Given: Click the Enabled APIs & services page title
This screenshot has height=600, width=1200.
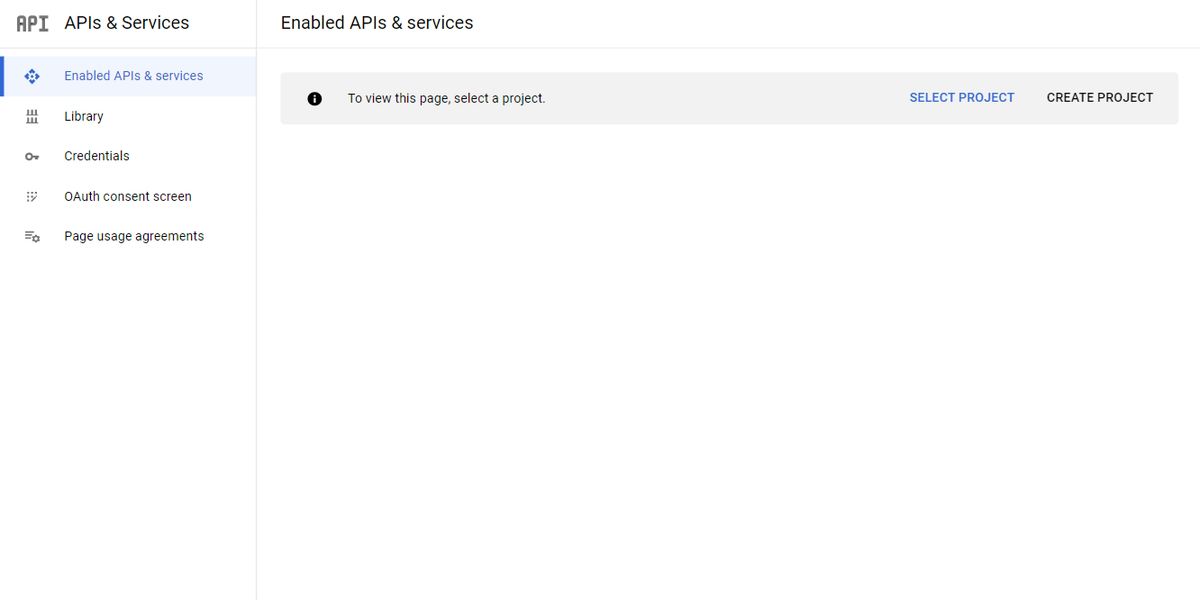Looking at the screenshot, I should (x=377, y=23).
